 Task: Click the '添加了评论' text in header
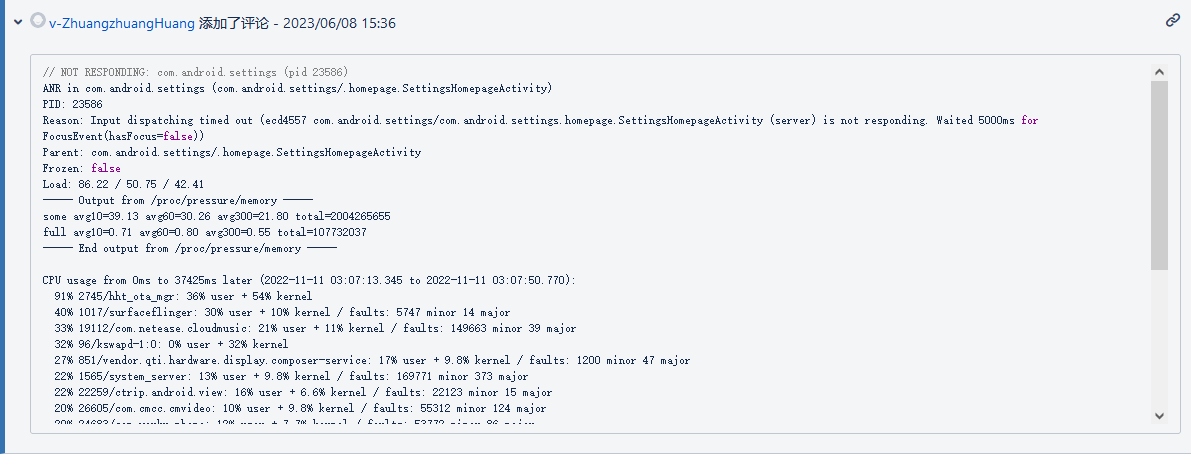click(234, 24)
